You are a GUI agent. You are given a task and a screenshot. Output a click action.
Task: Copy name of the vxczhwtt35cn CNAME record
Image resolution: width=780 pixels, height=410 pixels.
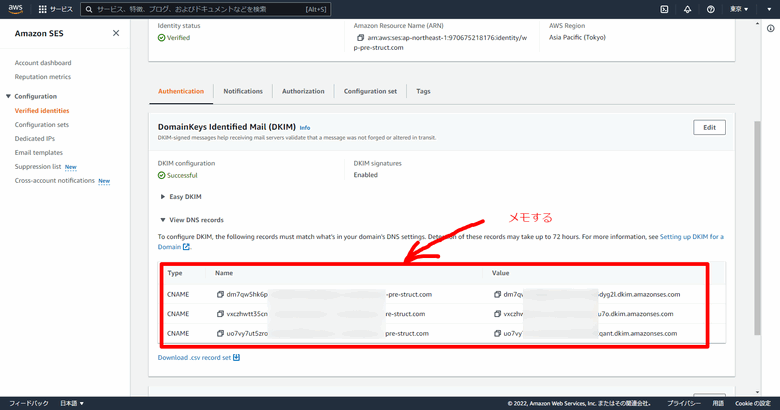pyautogui.click(x=220, y=314)
